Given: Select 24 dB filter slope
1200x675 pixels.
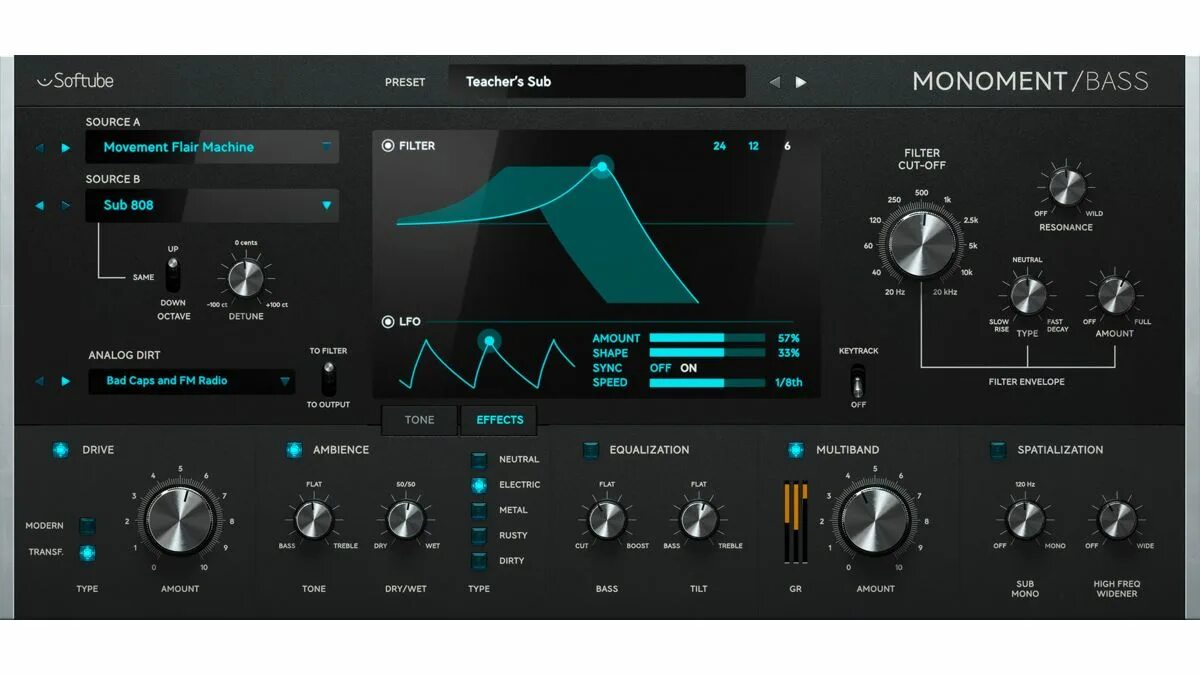Looking at the screenshot, I should pyautogui.click(x=719, y=146).
